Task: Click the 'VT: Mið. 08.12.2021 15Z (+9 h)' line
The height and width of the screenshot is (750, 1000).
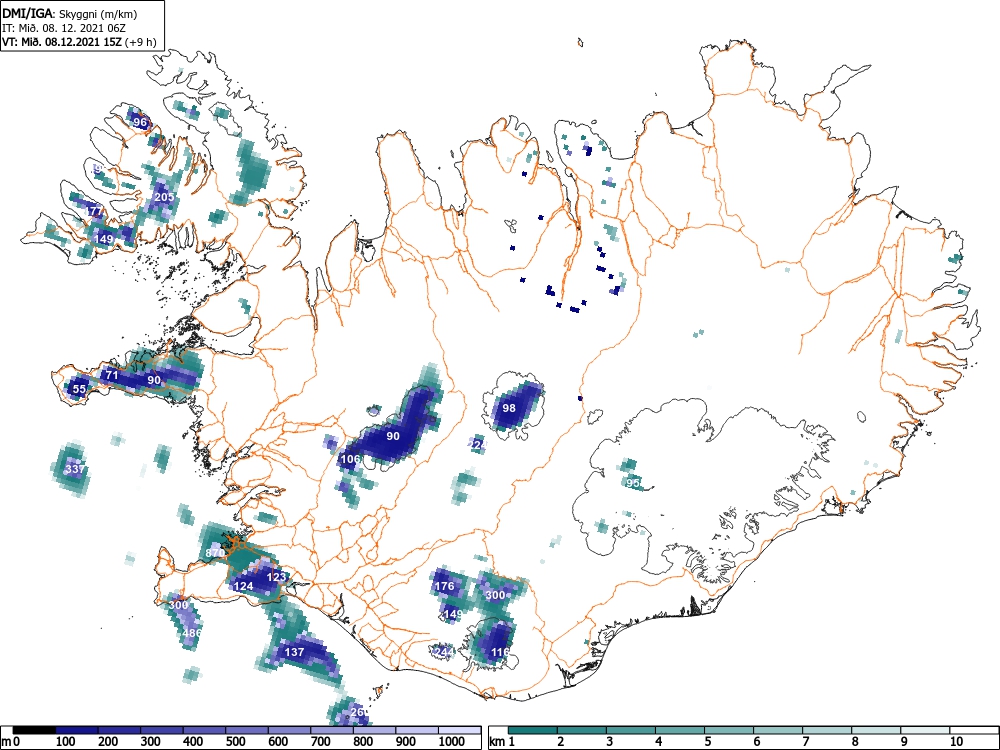Action: (78, 42)
